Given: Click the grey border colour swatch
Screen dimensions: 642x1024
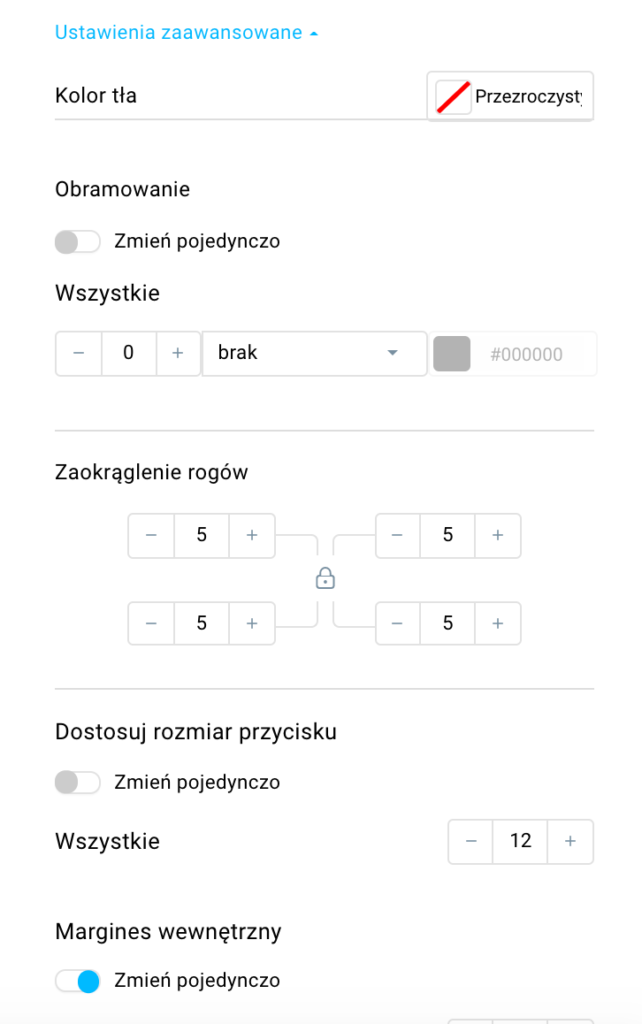Looking at the screenshot, I should 452,354.
